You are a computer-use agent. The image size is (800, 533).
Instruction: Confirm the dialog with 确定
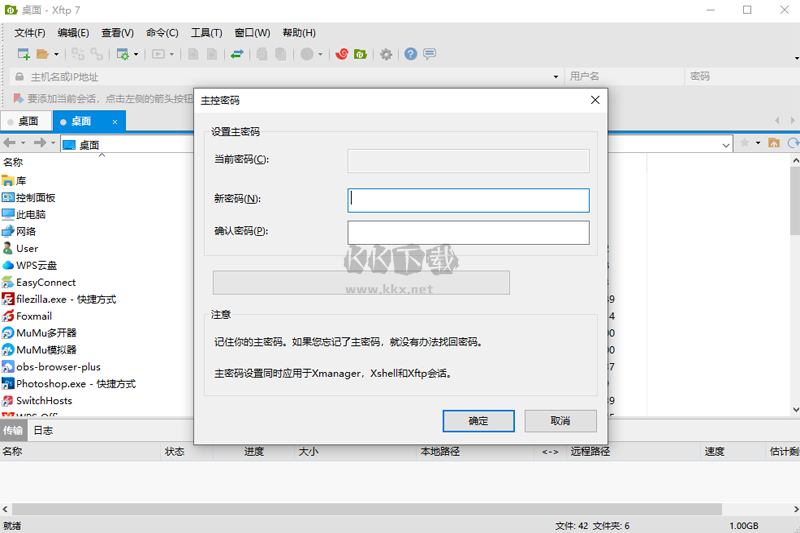[478, 421]
